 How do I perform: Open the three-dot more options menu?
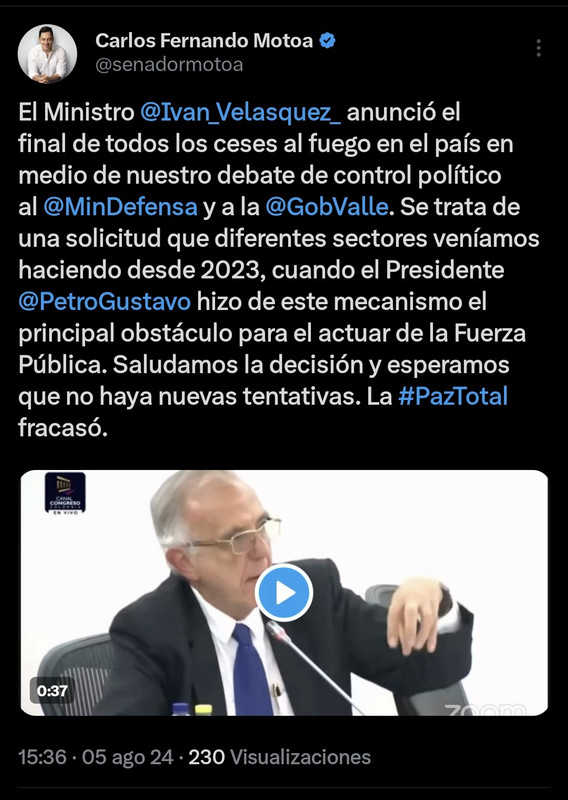click(x=538, y=48)
